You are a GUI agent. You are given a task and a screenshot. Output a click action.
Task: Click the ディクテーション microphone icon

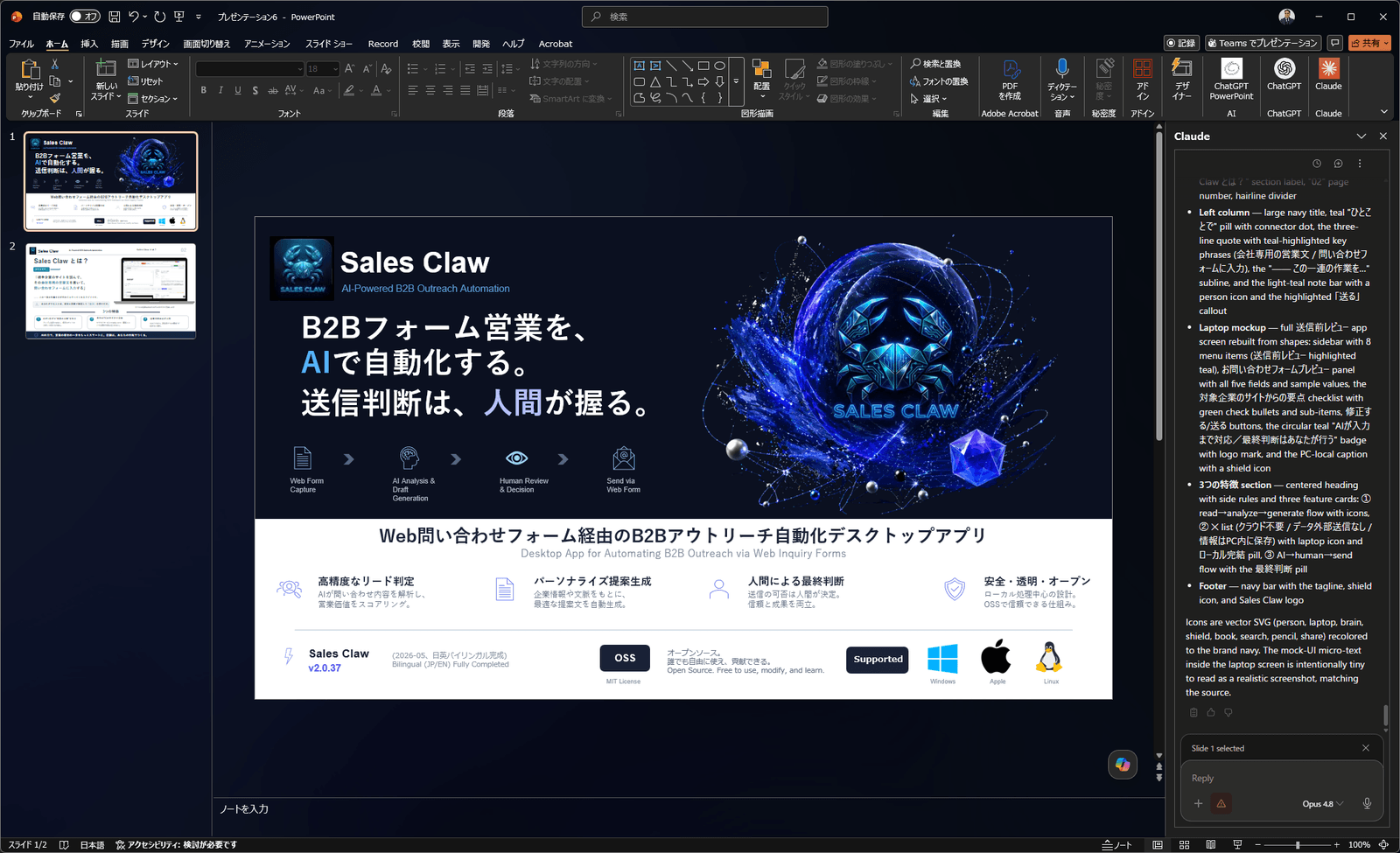click(1062, 69)
